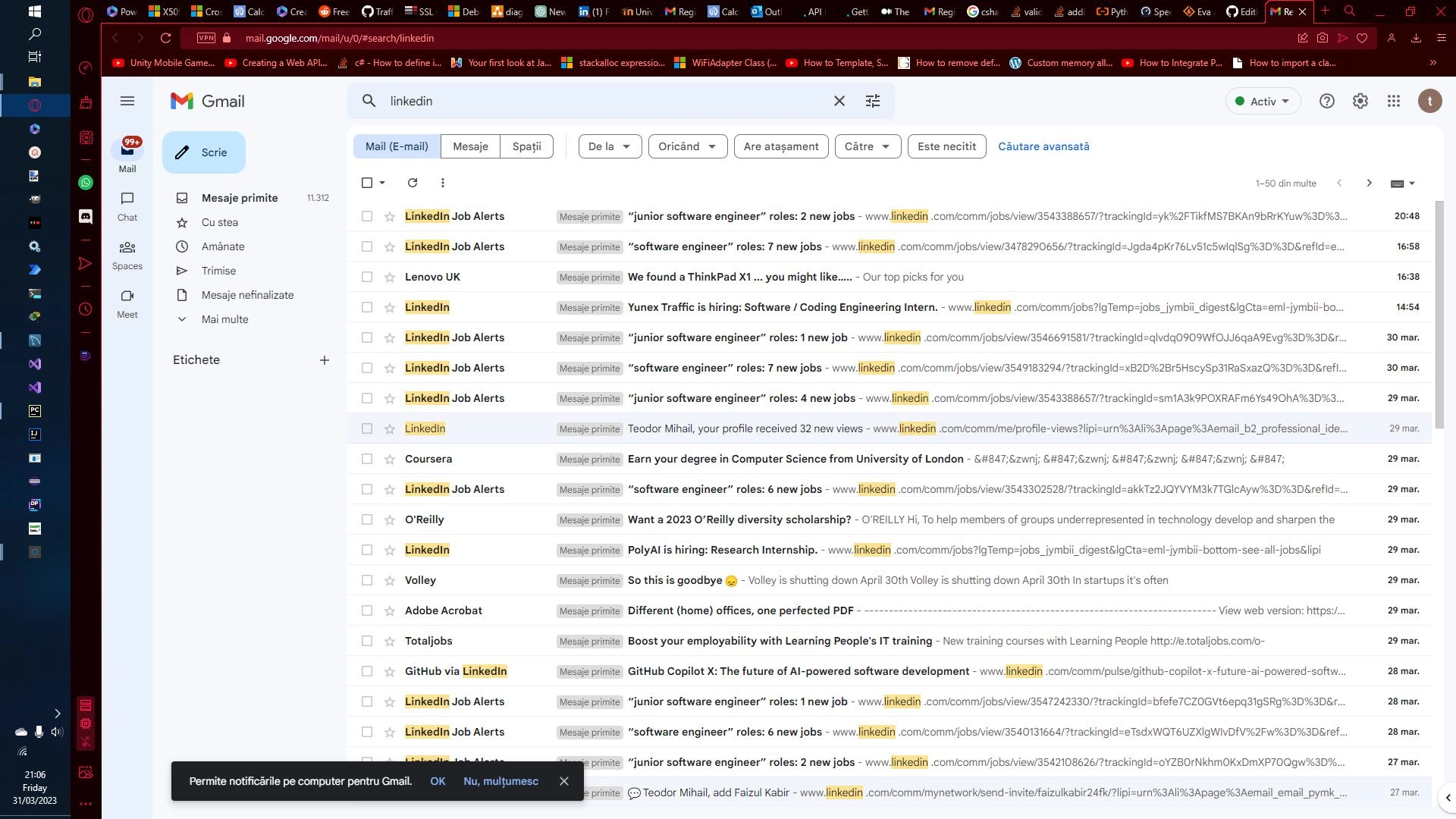Viewport: 1456px width, 819px height.
Task: Open Discord in the Opera sidebar
Action: [86, 216]
